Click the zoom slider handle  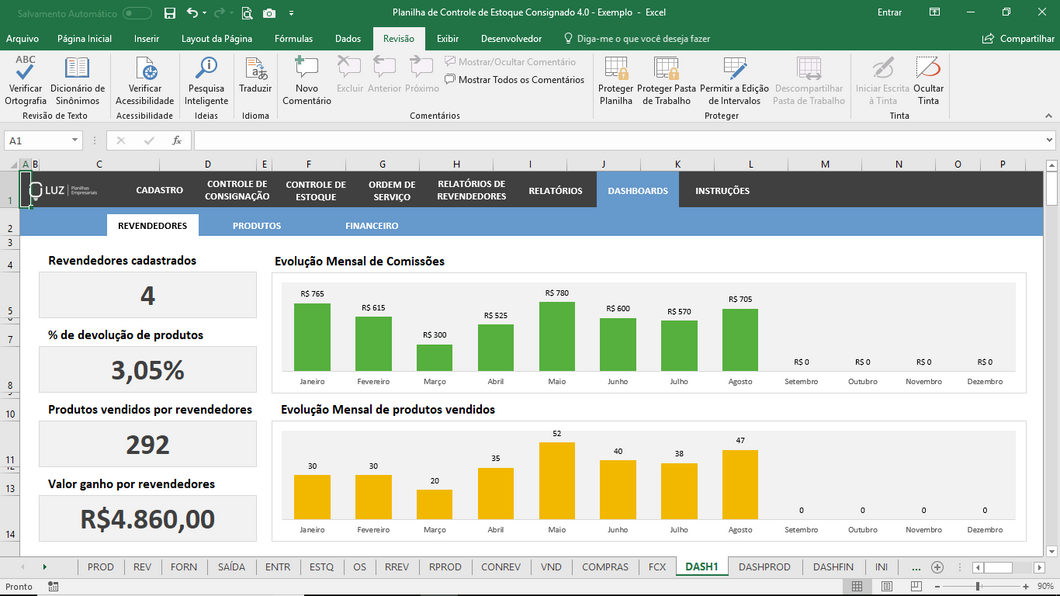coord(978,587)
